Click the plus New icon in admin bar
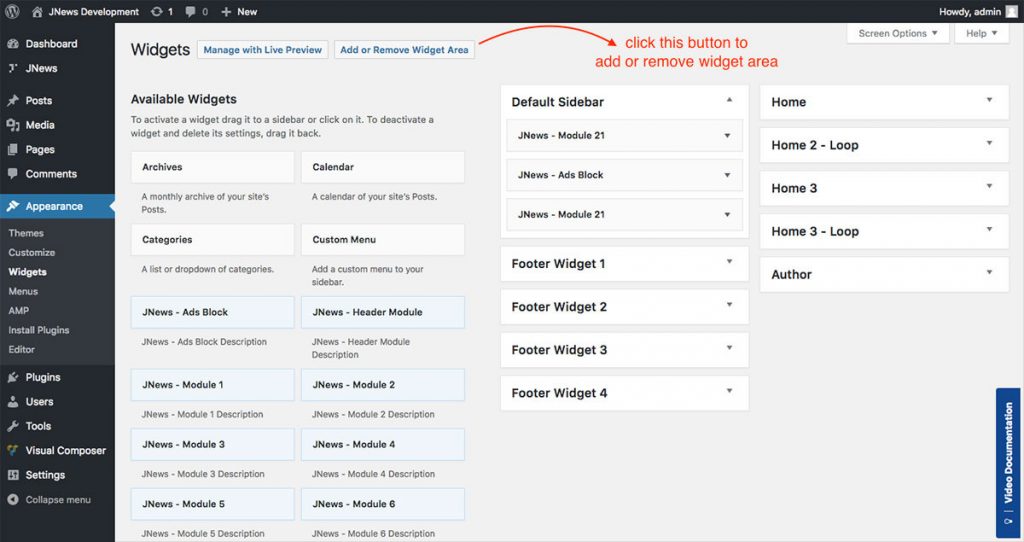Screen dimensions: 1024x542 click(227, 12)
